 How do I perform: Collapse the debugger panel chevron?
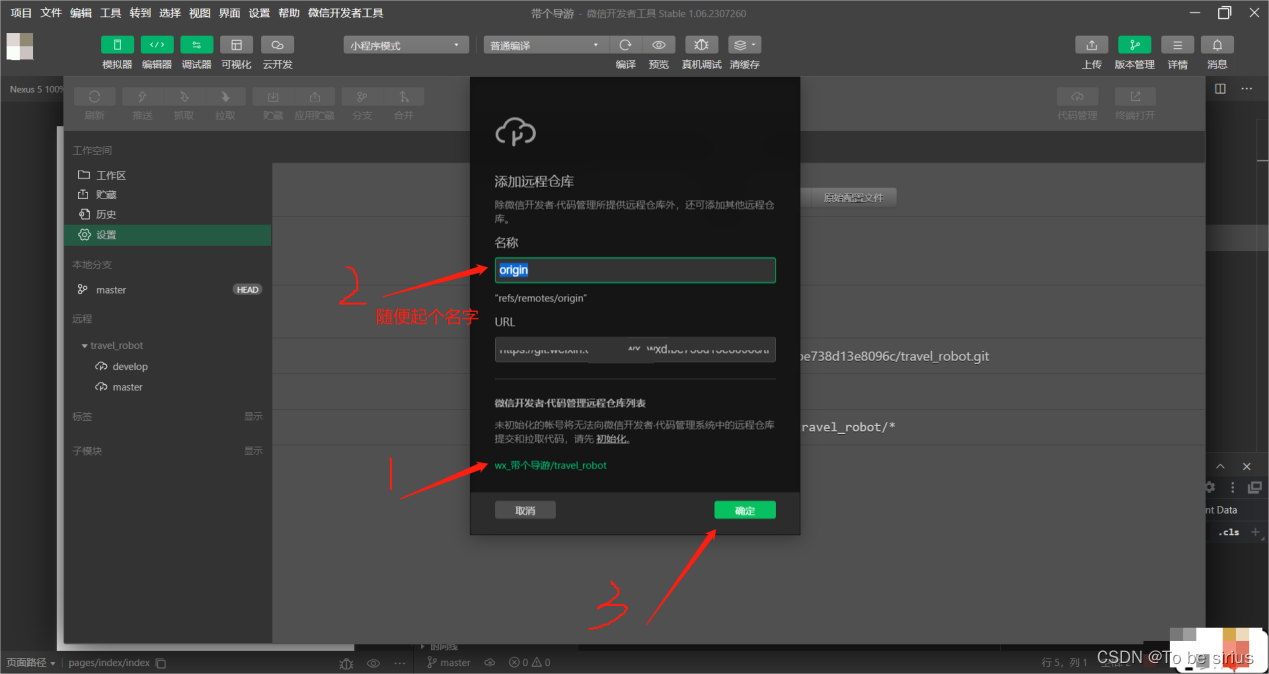coord(1220,467)
